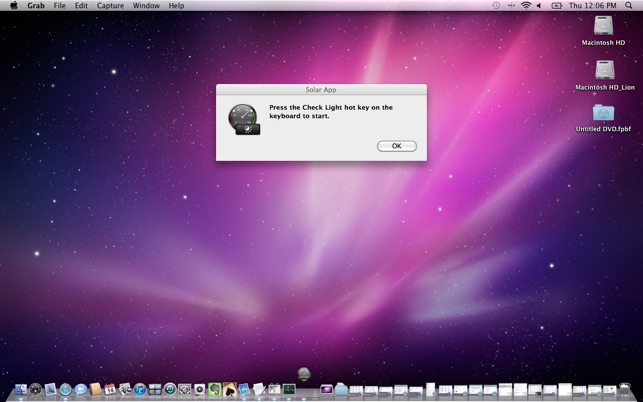Screen dimensions: 643x402
Task: Select the Macintosh HD drive icon
Action: [x=603, y=26]
